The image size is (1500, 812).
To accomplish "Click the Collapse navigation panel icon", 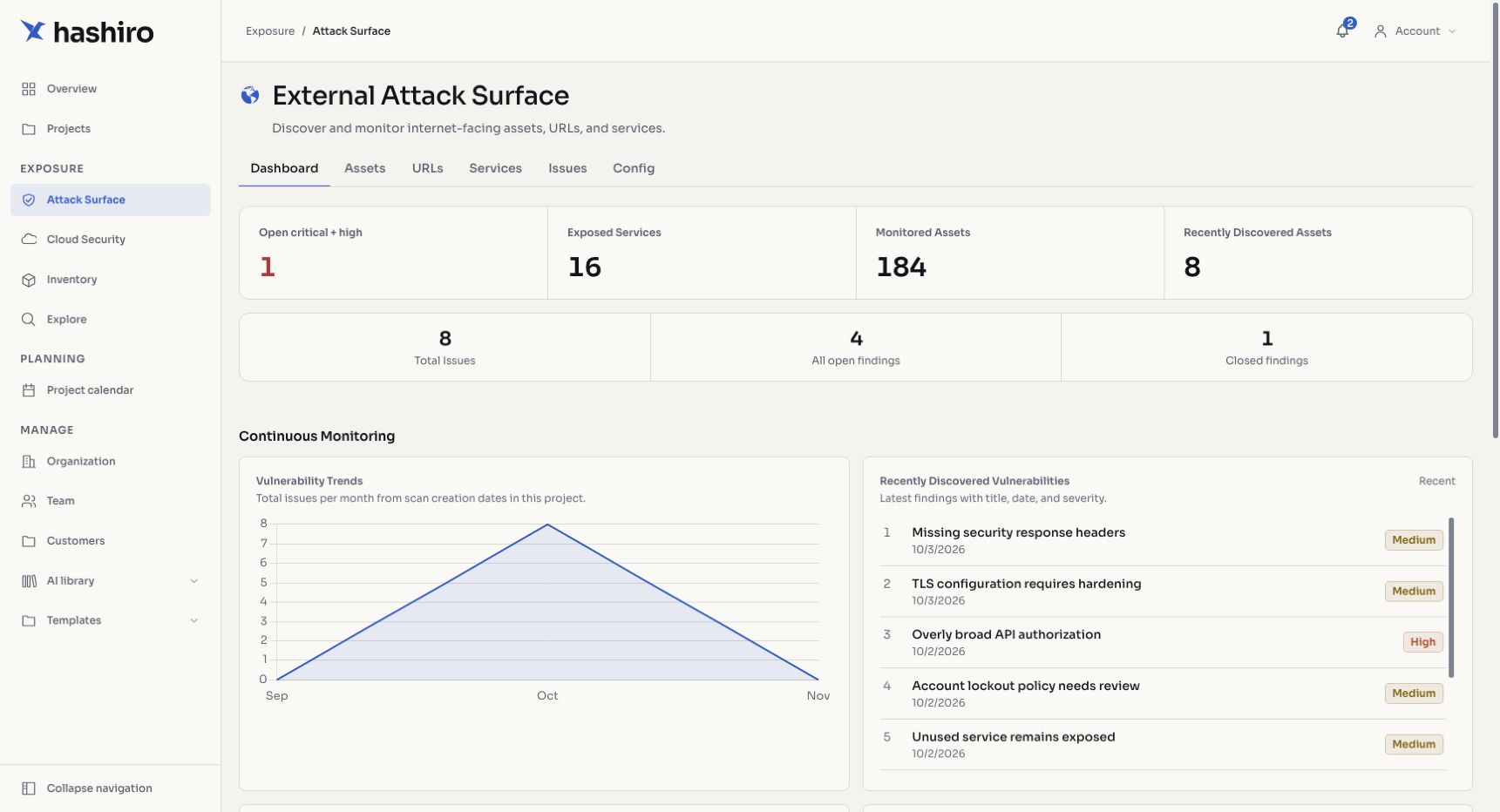I will (29, 788).
